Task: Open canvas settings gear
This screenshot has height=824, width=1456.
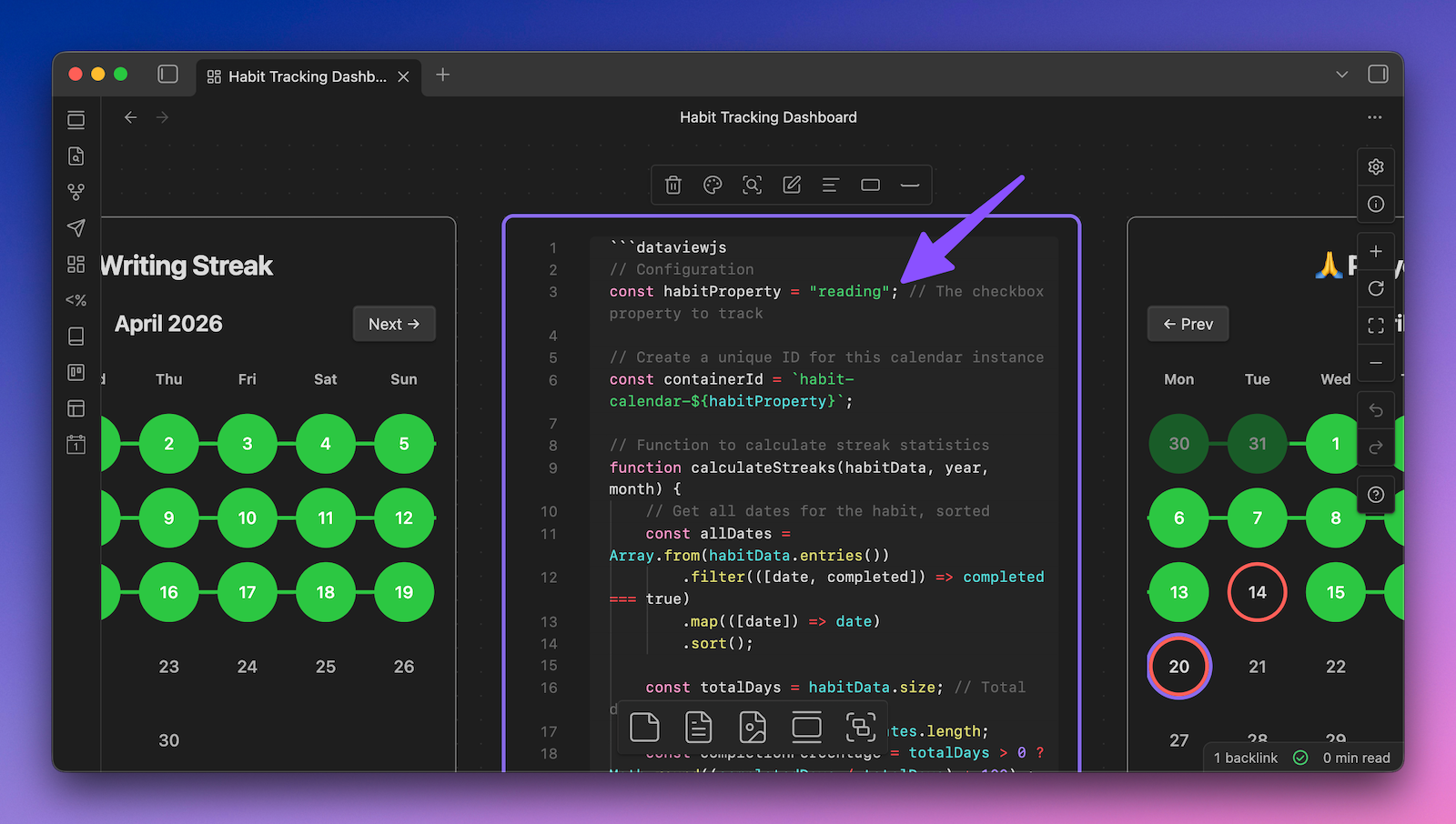Action: point(1376,166)
